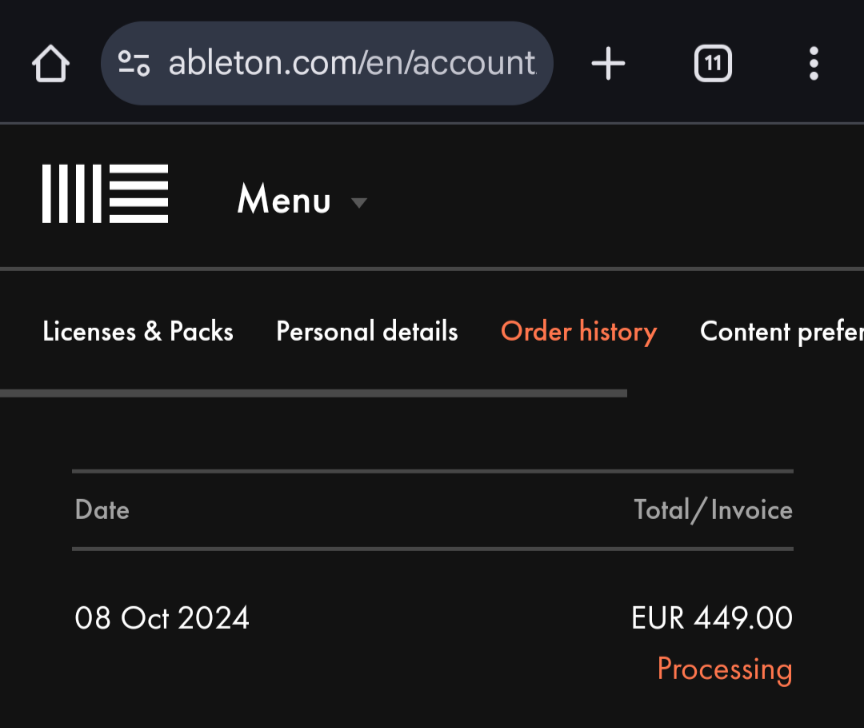The image size is (864, 728).
Task: Go to the Personal details tab
Action: [x=367, y=332]
